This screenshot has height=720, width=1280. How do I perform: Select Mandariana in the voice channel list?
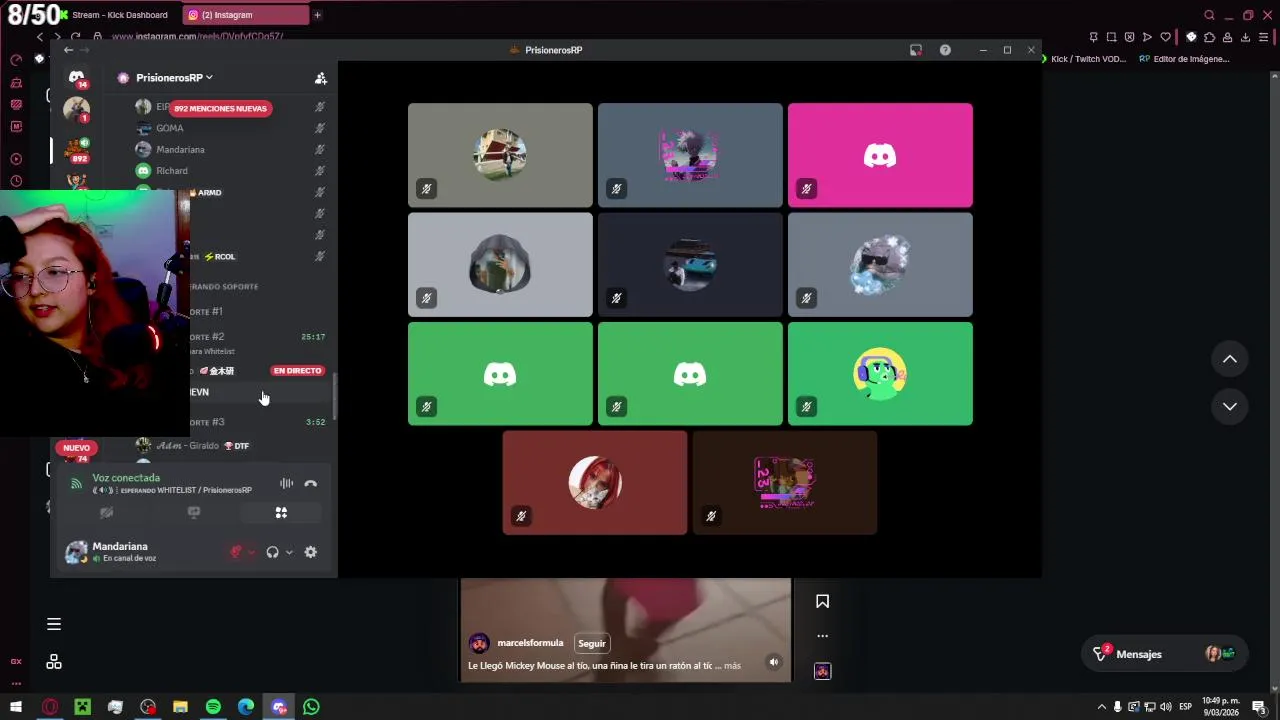[180, 149]
